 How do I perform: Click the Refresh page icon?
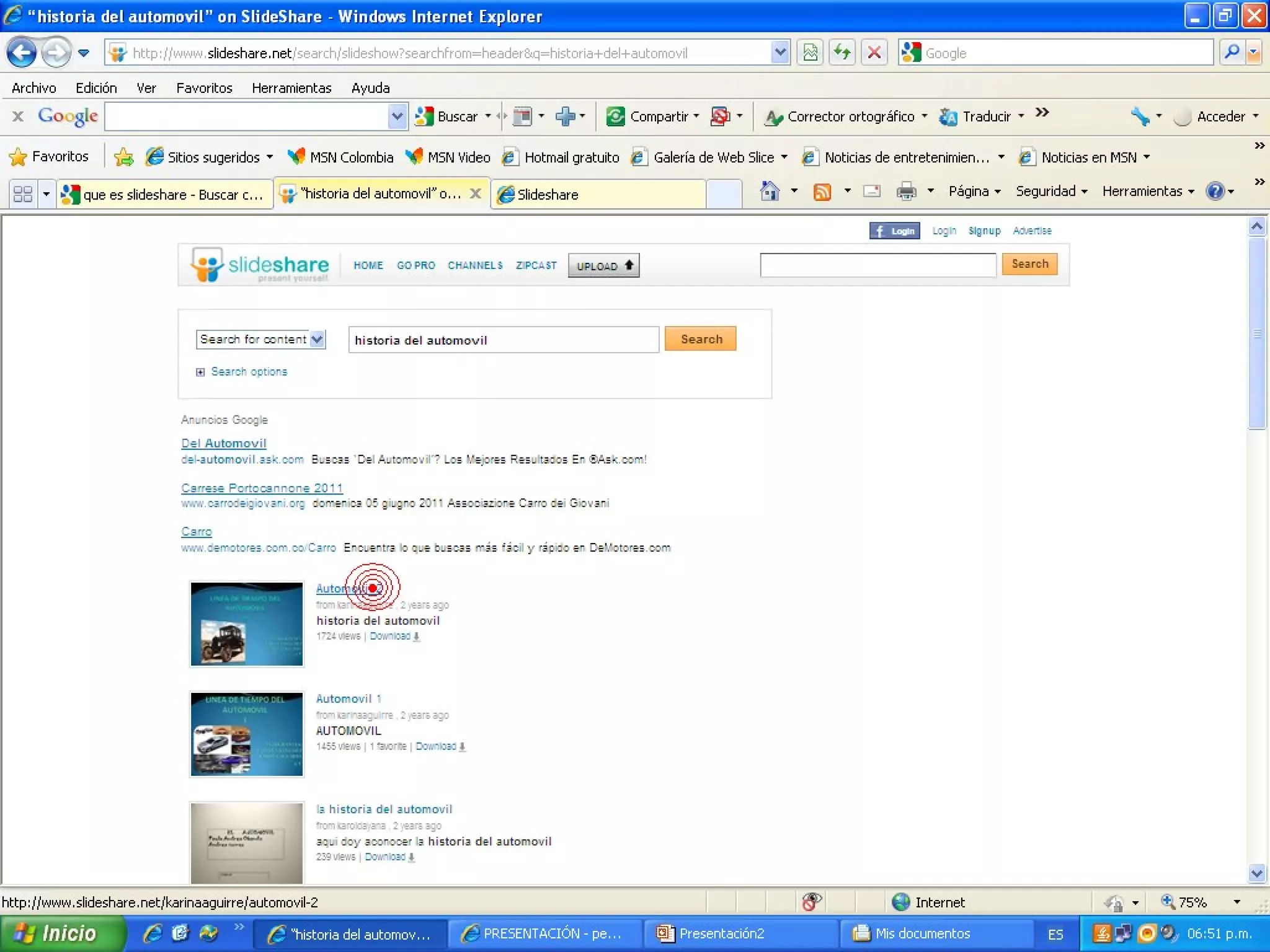point(841,53)
